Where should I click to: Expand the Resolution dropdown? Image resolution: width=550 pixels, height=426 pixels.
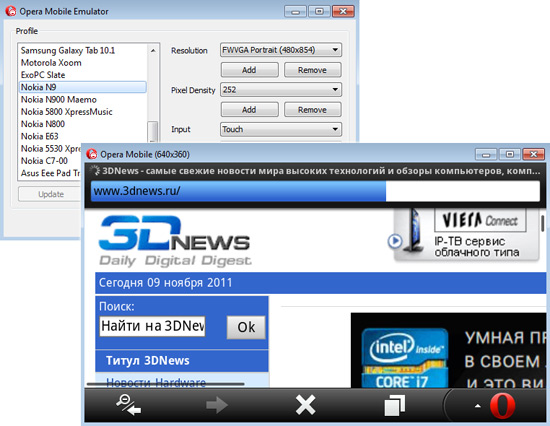point(281,50)
